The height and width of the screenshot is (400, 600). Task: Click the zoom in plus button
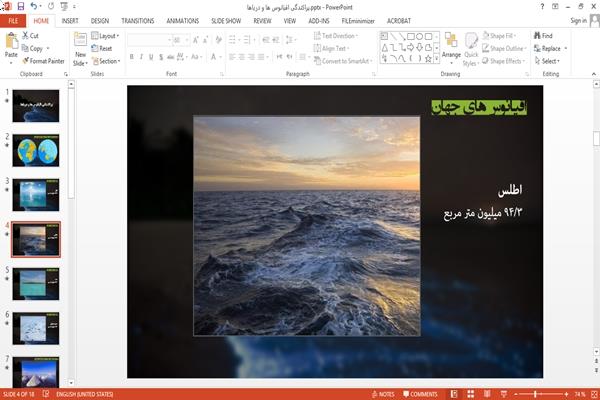coord(566,394)
